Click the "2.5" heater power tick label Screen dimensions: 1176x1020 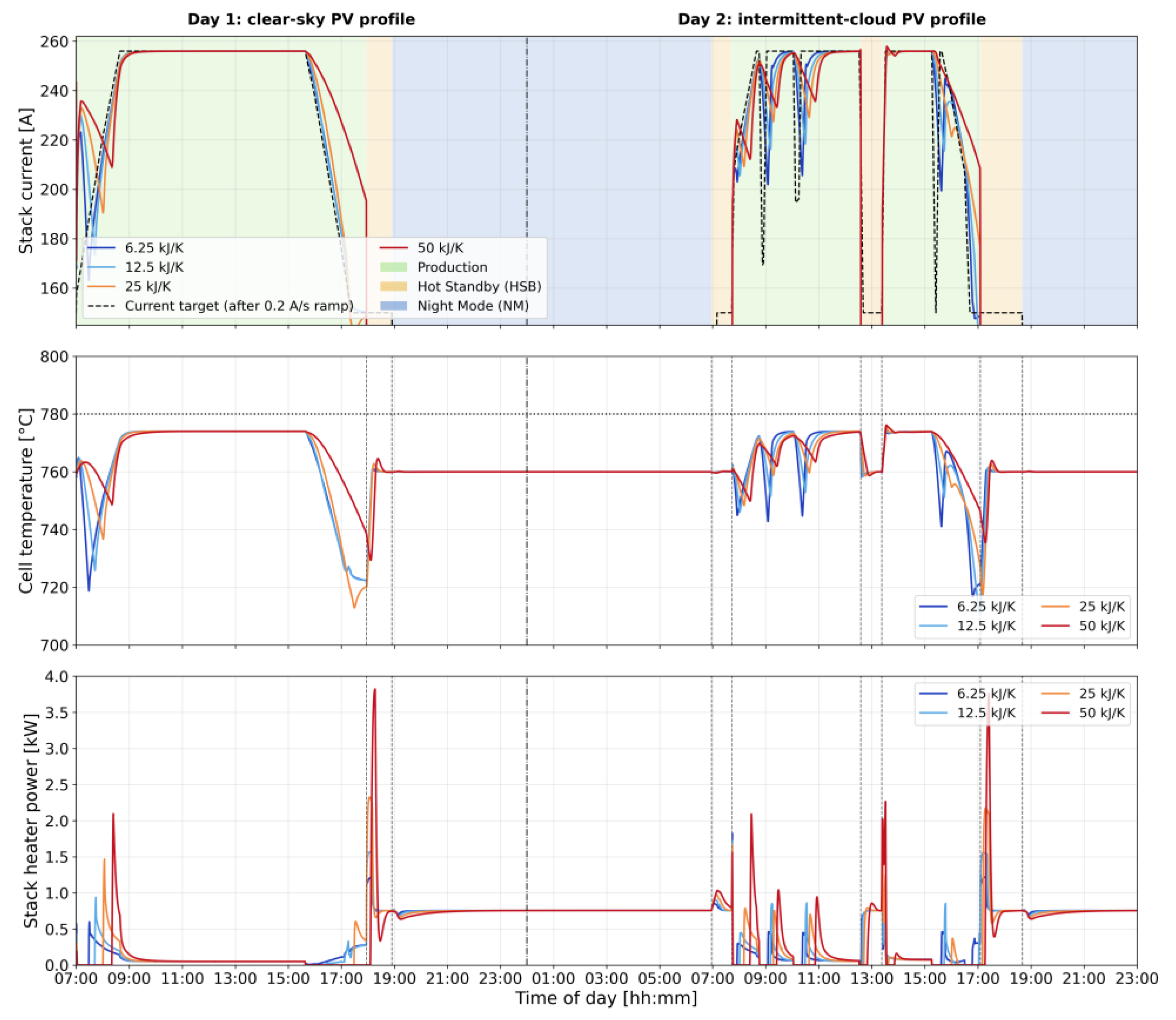tap(58, 785)
